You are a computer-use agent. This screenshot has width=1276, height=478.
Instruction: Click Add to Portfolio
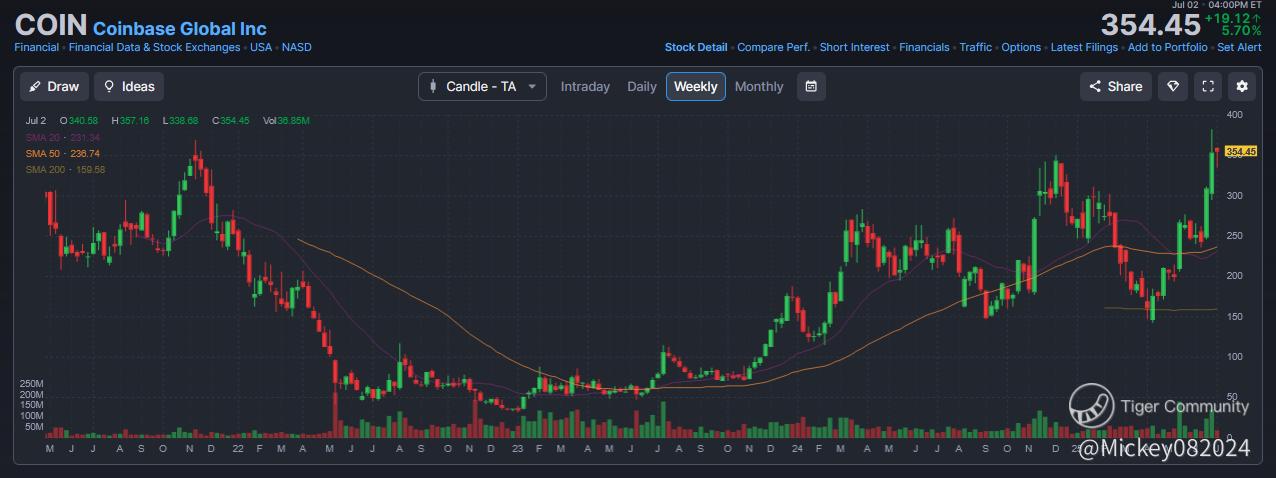click(1167, 47)
